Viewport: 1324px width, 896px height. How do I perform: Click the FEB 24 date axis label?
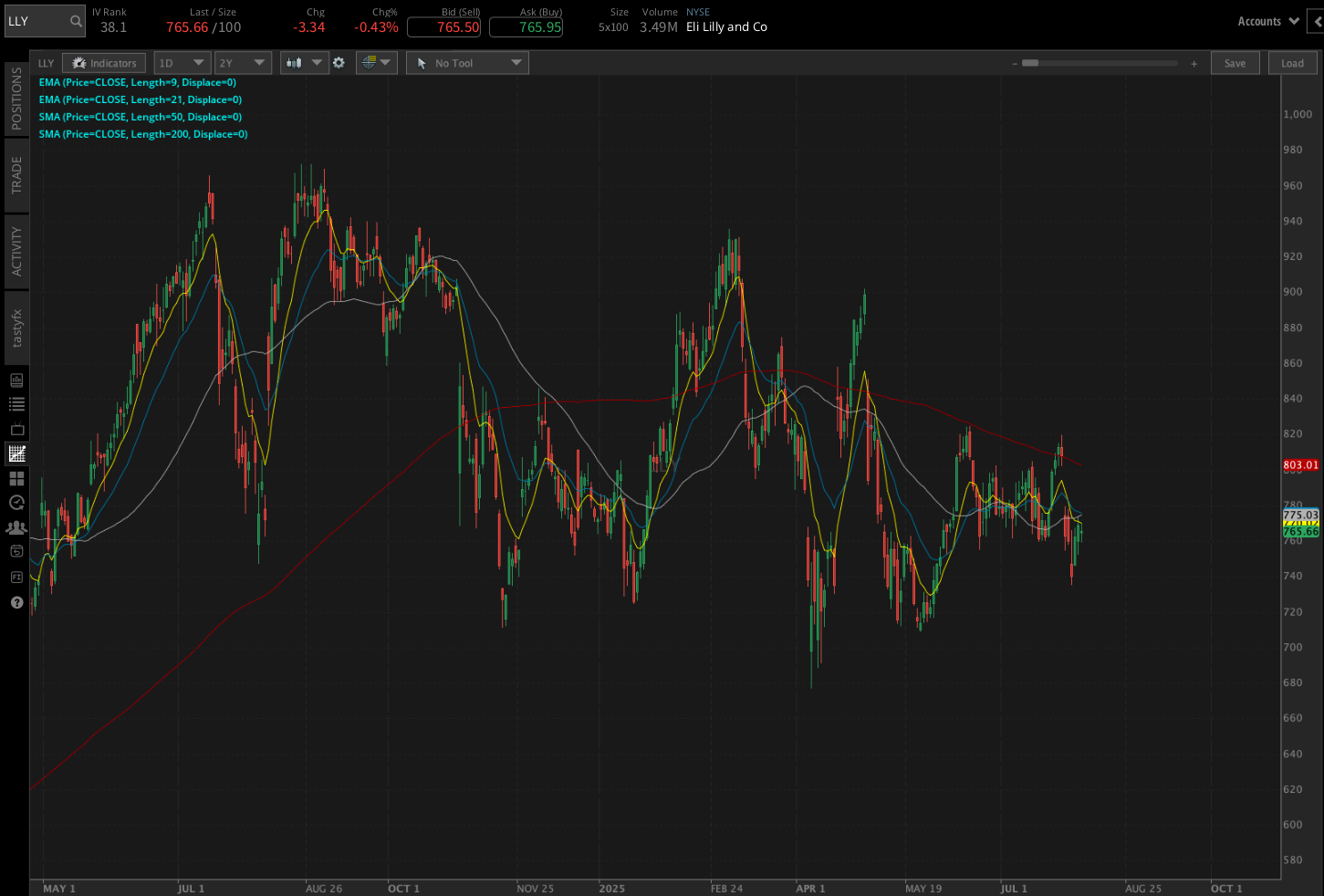tap(726, 889)
